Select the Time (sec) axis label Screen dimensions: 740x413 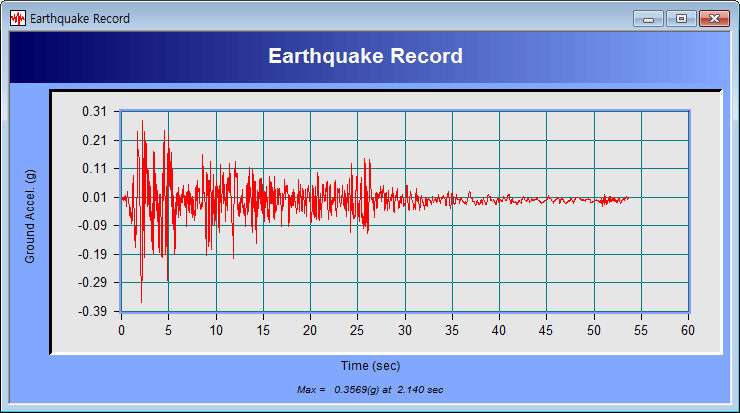[370, 366]
